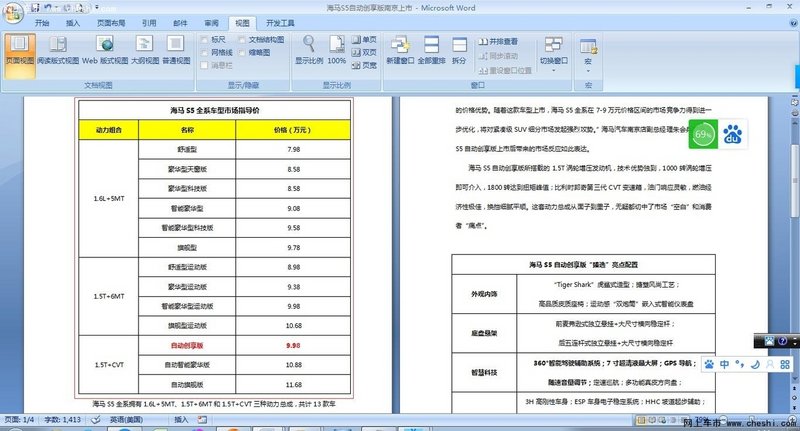800x431 pixels.
Task: Set zoom to 100% button
Action: [337, 50]
